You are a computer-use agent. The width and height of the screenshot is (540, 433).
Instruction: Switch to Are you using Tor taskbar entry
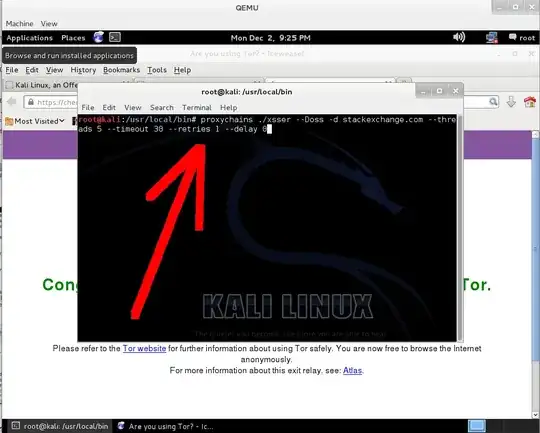[x=165, y=426]
